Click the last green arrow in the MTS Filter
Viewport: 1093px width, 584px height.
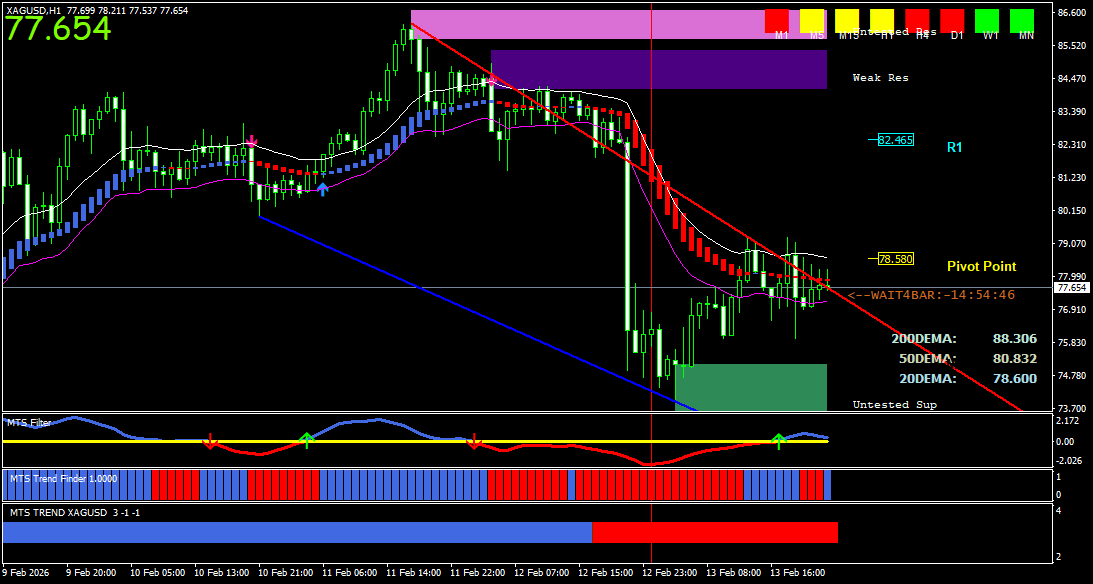[778, 440]
